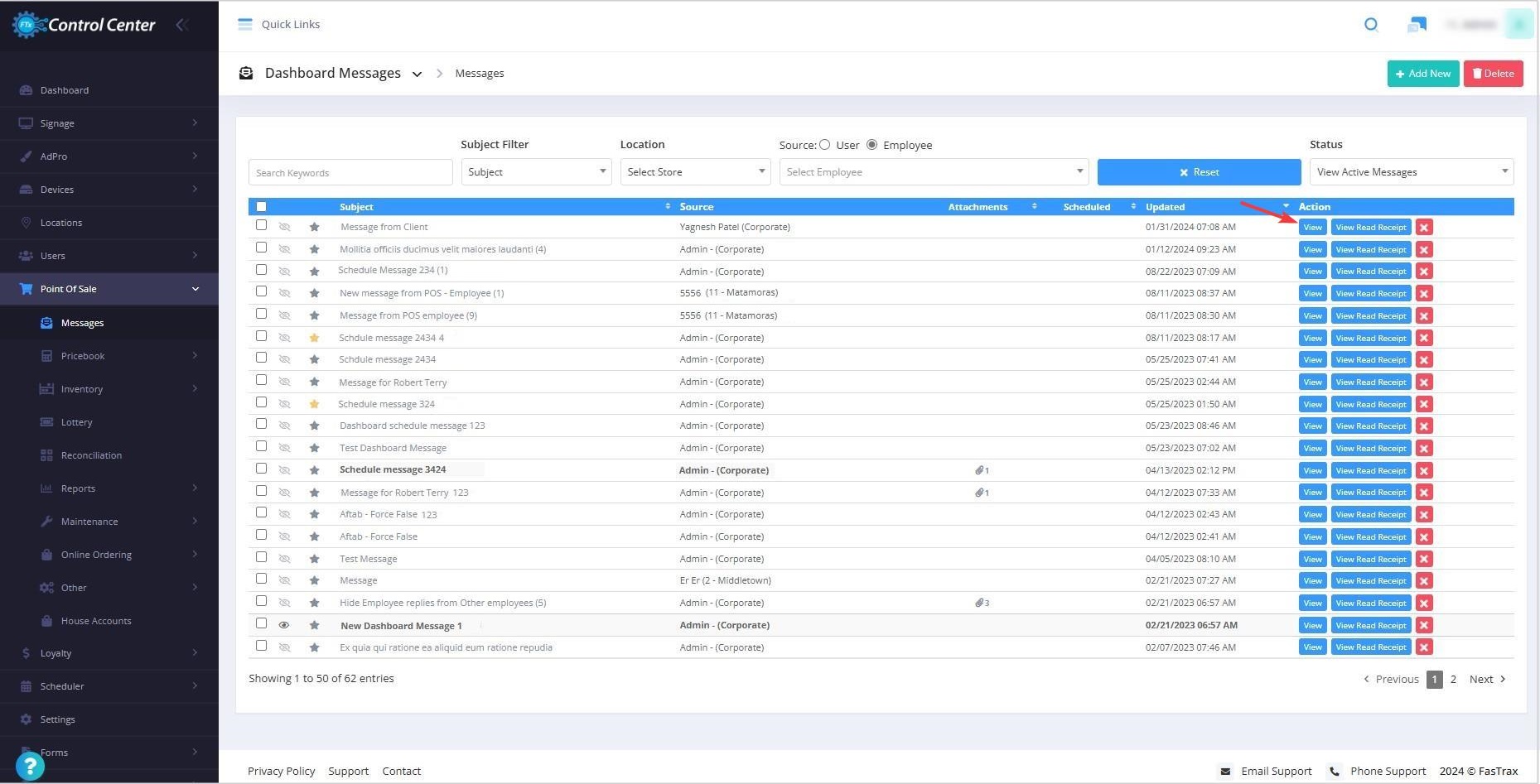Expand the Dashboard Messages breadcrumb dropdown
1540x784 pixels.
click(x=417, y=75)
